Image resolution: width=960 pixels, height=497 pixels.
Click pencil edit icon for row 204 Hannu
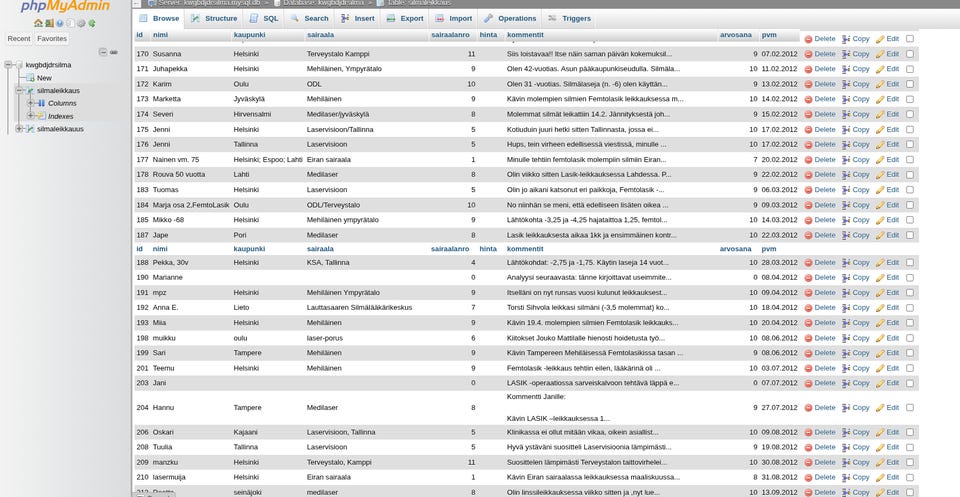880,408
